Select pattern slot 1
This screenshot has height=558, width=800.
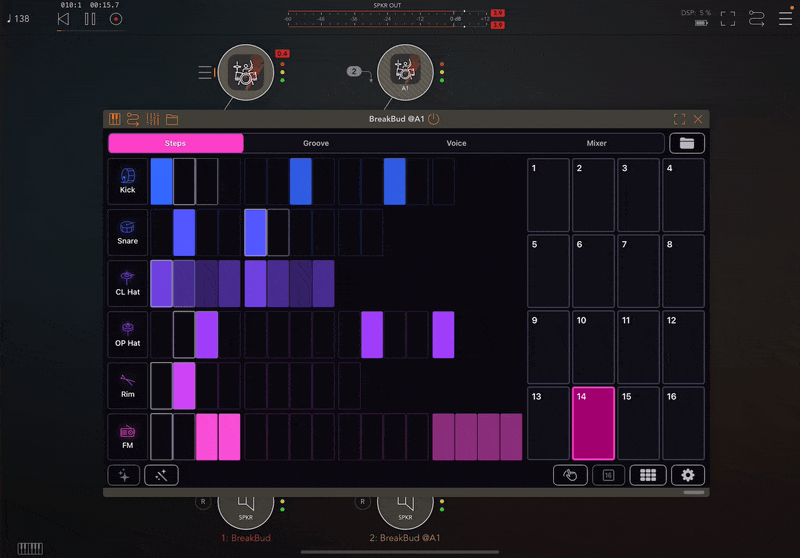(x=548, y=195)
